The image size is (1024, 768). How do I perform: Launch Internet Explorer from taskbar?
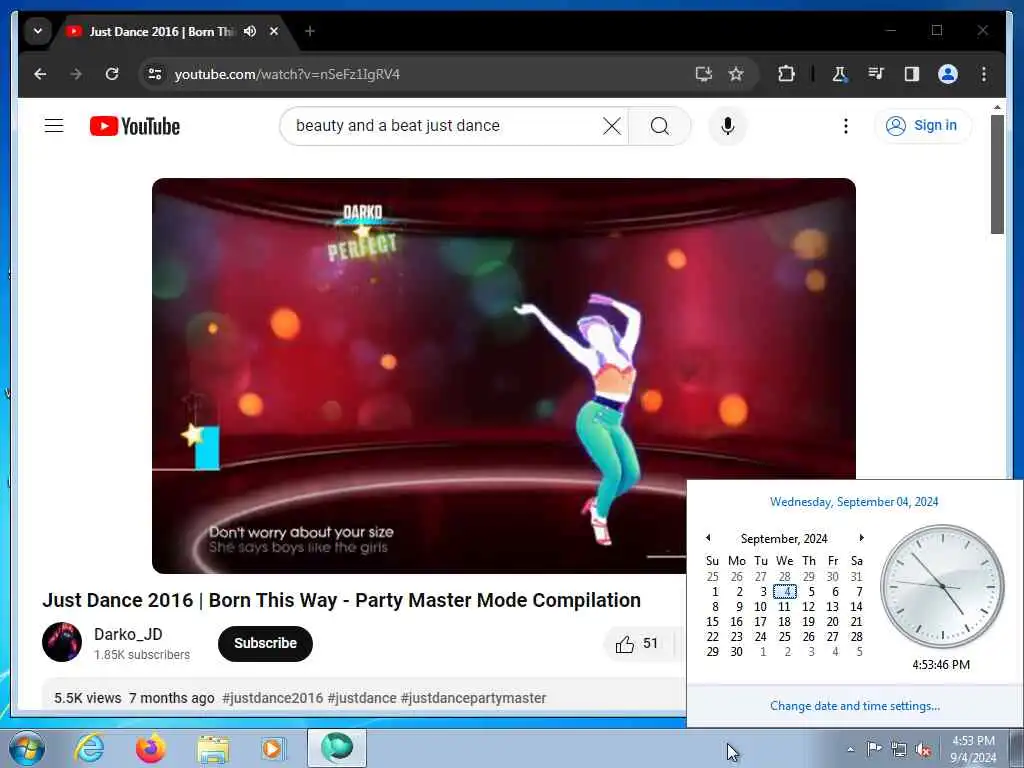(89, 748)
